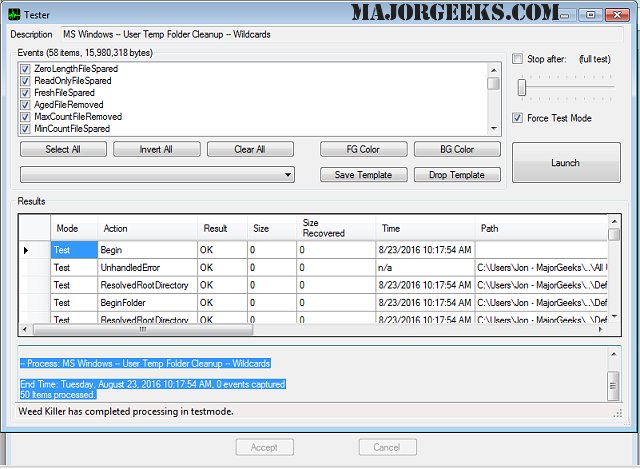Click the results horizontal scrollbar thumb

coord(143,329)
